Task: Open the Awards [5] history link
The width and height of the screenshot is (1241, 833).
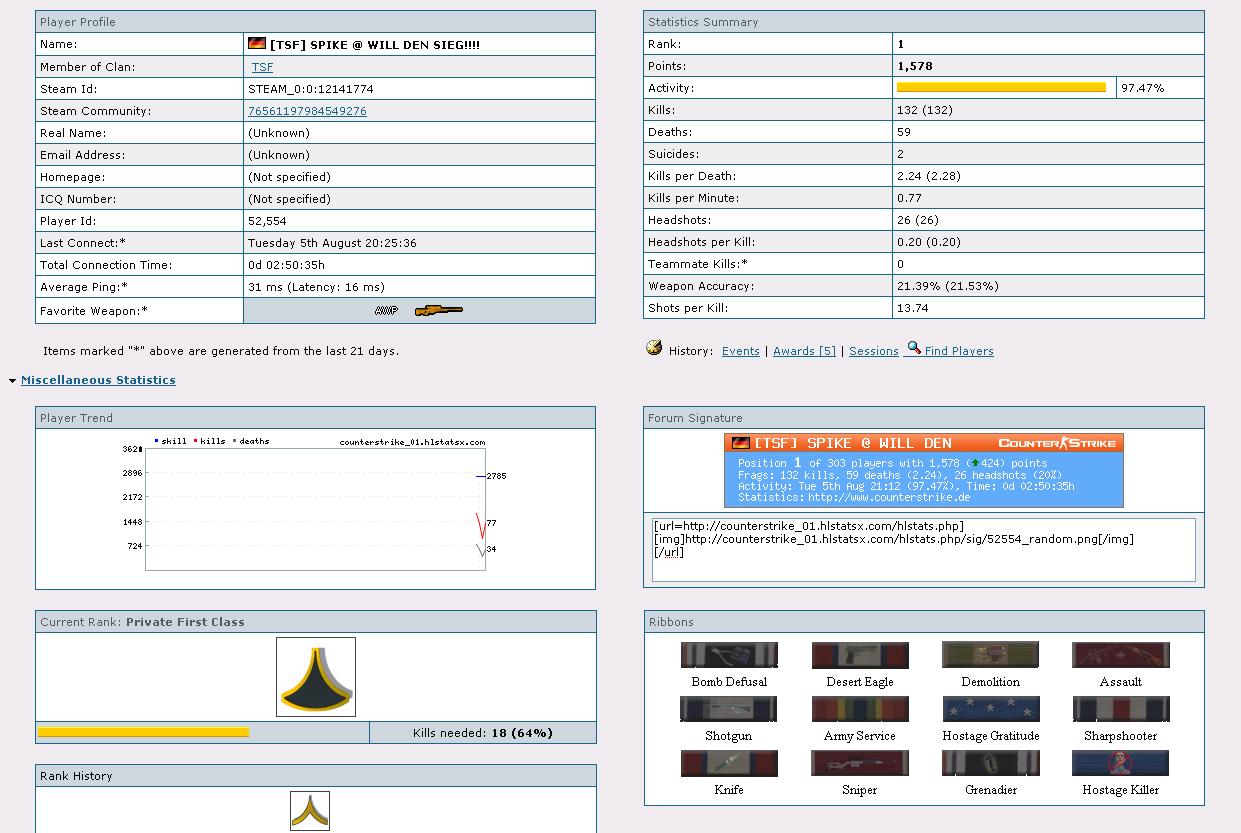Action: (x=805, y=351)
